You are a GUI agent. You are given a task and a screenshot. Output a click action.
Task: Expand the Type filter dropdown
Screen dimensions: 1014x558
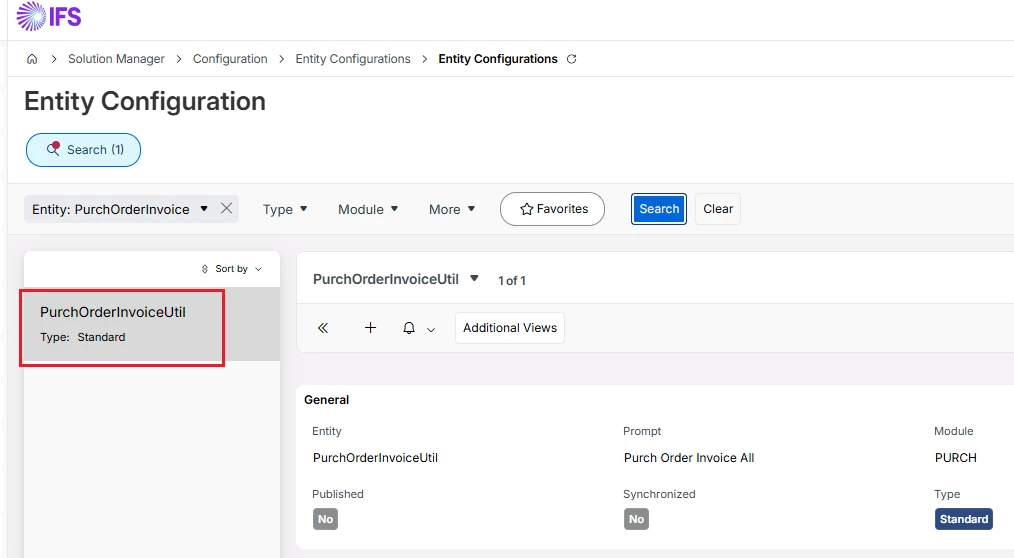coord(285,209)
